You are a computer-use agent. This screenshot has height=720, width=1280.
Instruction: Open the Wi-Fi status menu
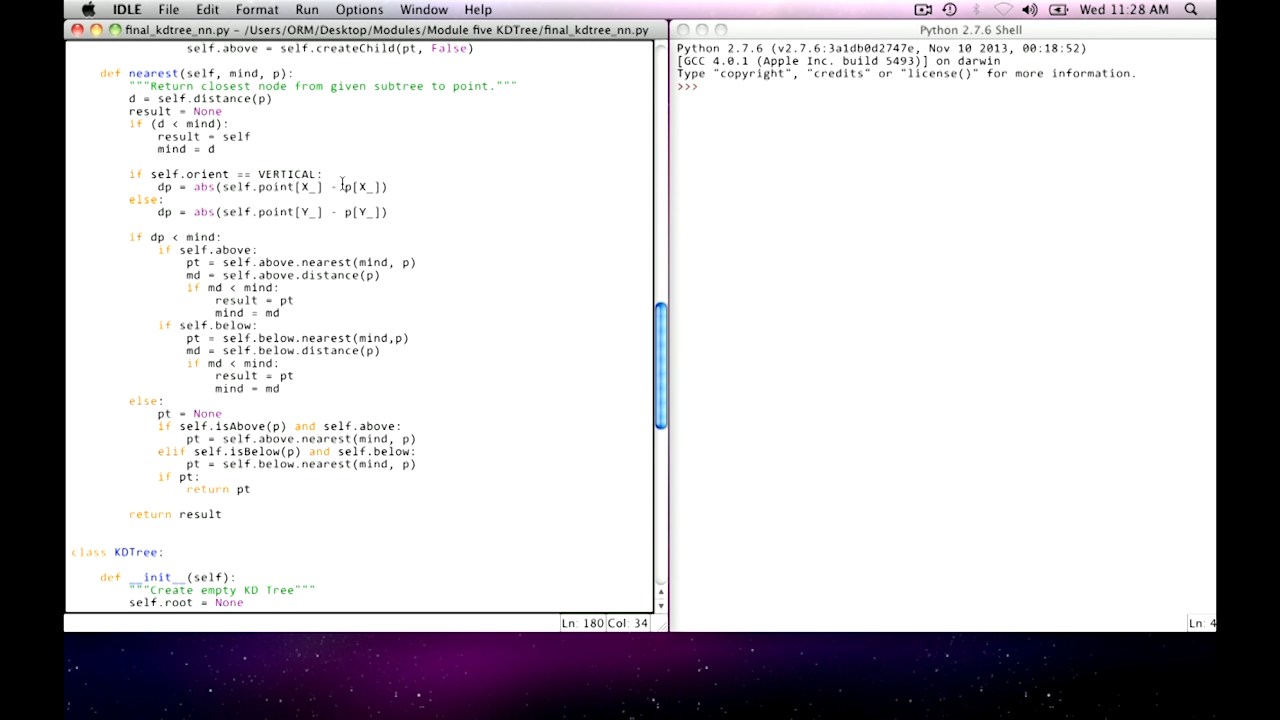(x=1002, y=10)
